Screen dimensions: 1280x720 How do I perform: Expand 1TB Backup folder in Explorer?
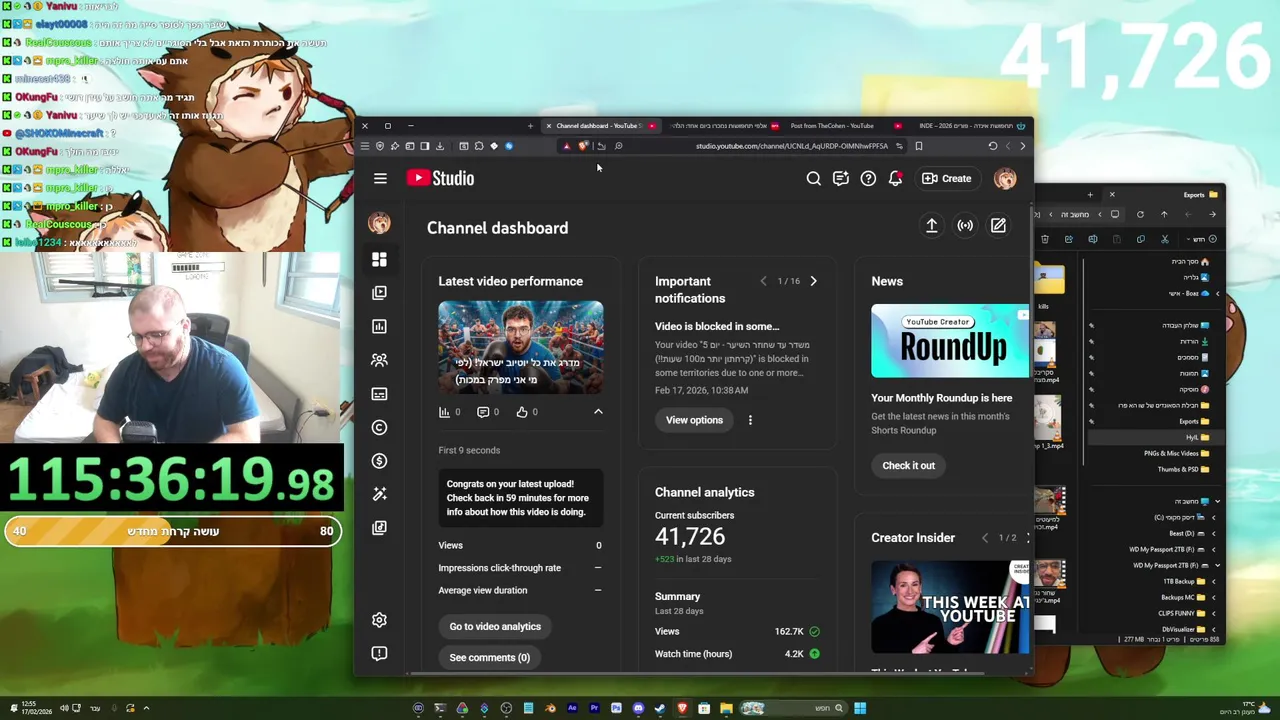[x=1214, y=581]
